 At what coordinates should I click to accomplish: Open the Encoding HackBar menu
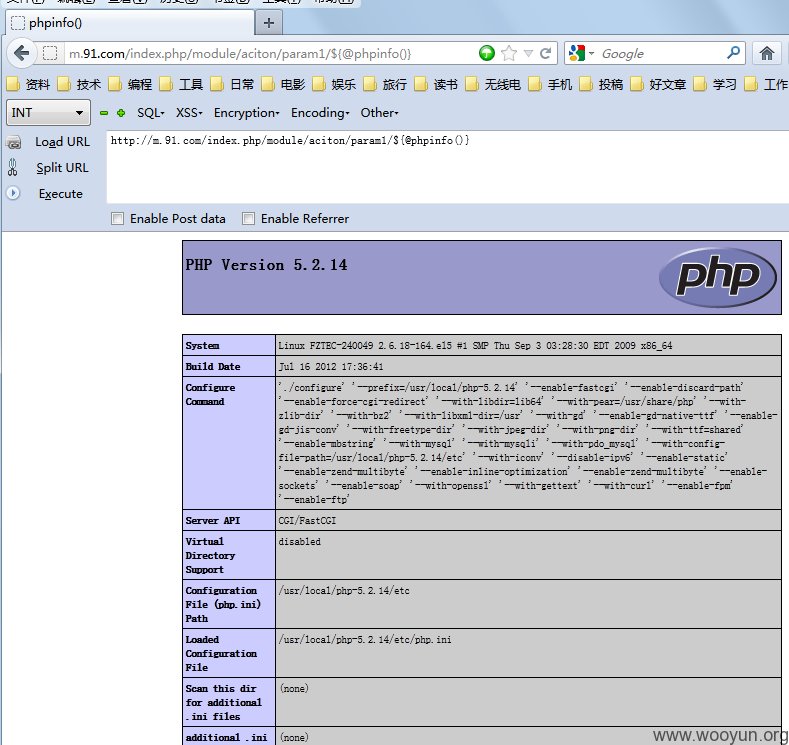point(320,113)
